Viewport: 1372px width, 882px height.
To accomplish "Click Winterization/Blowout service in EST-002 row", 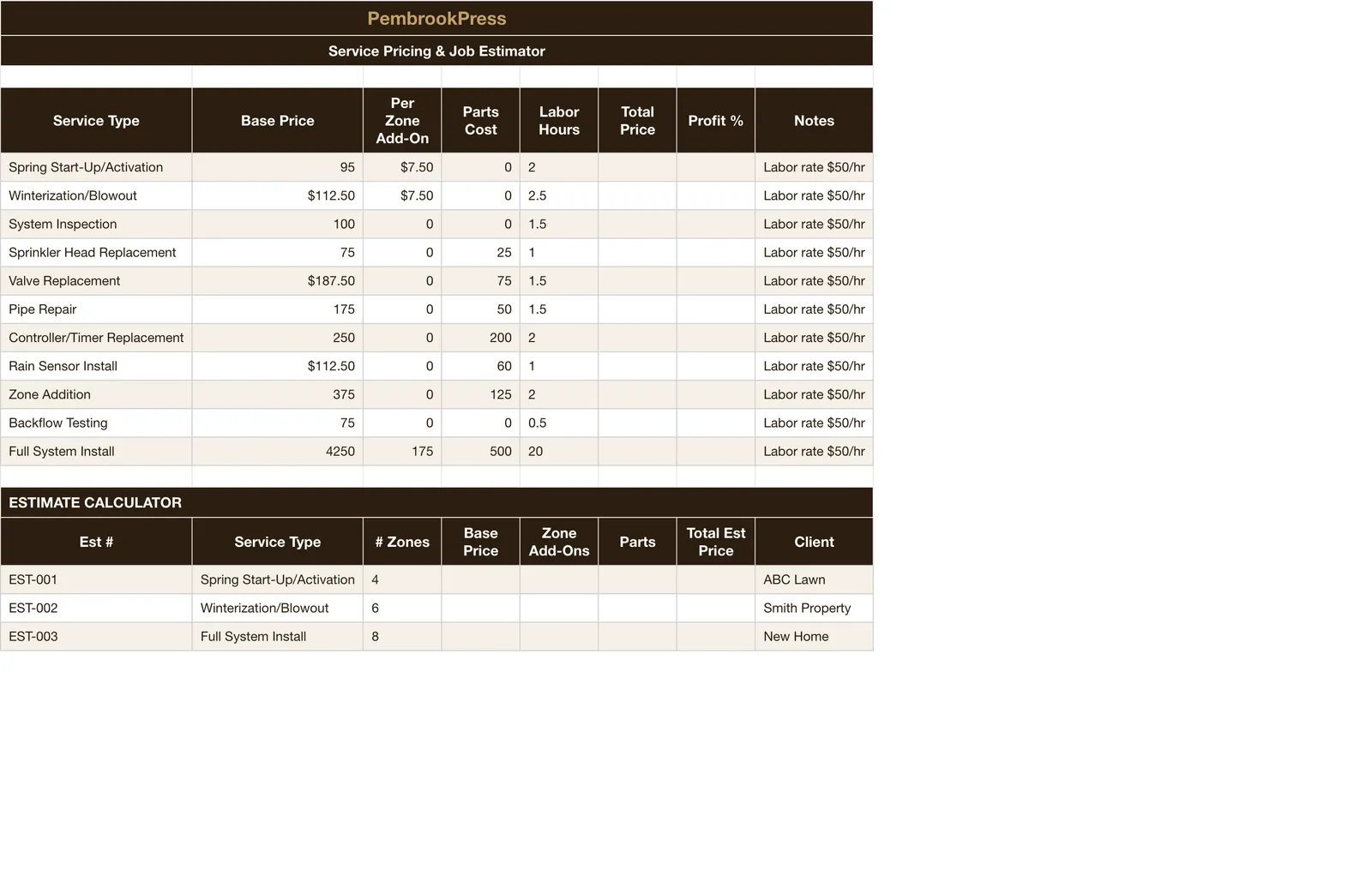I will click(278, 608).
